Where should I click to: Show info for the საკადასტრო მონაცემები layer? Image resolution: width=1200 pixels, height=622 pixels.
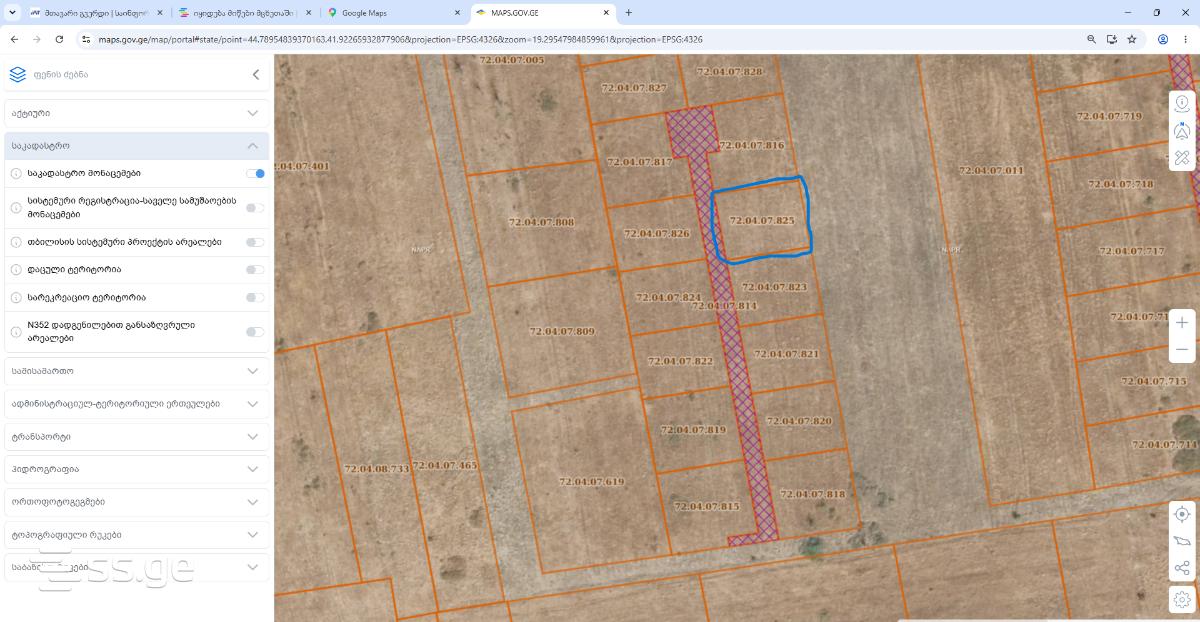point(16,173)
